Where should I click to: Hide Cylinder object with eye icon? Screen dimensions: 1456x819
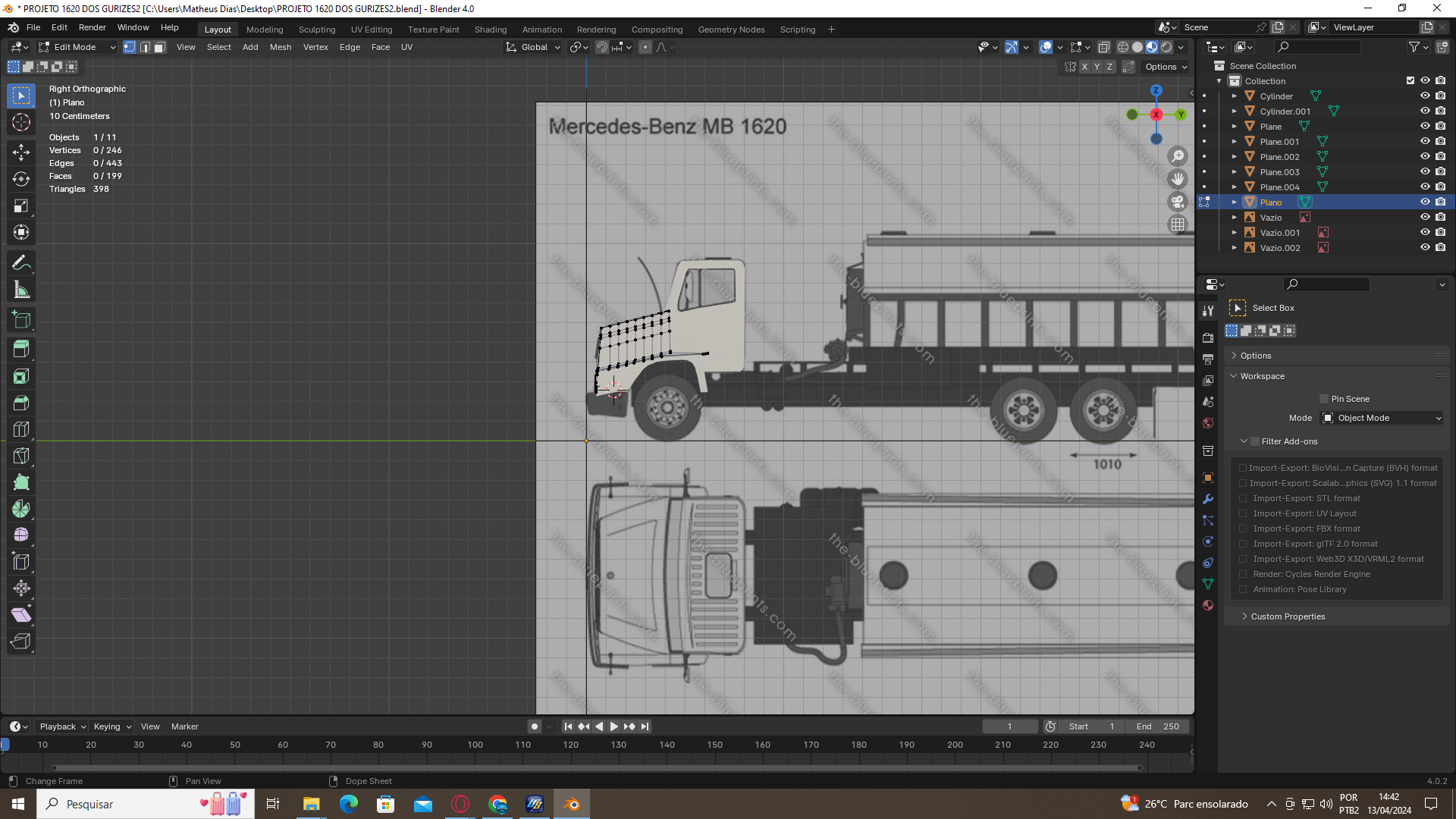[1425, 96]
